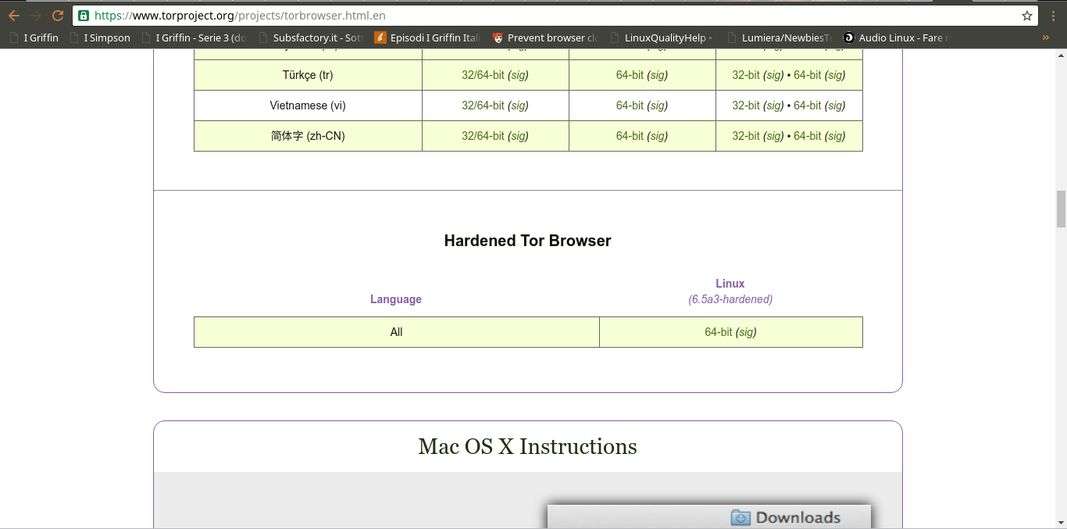Click the Audio Linux bookmark round icon
This screenshot has height=529, width=1067.
pos(848,38)
